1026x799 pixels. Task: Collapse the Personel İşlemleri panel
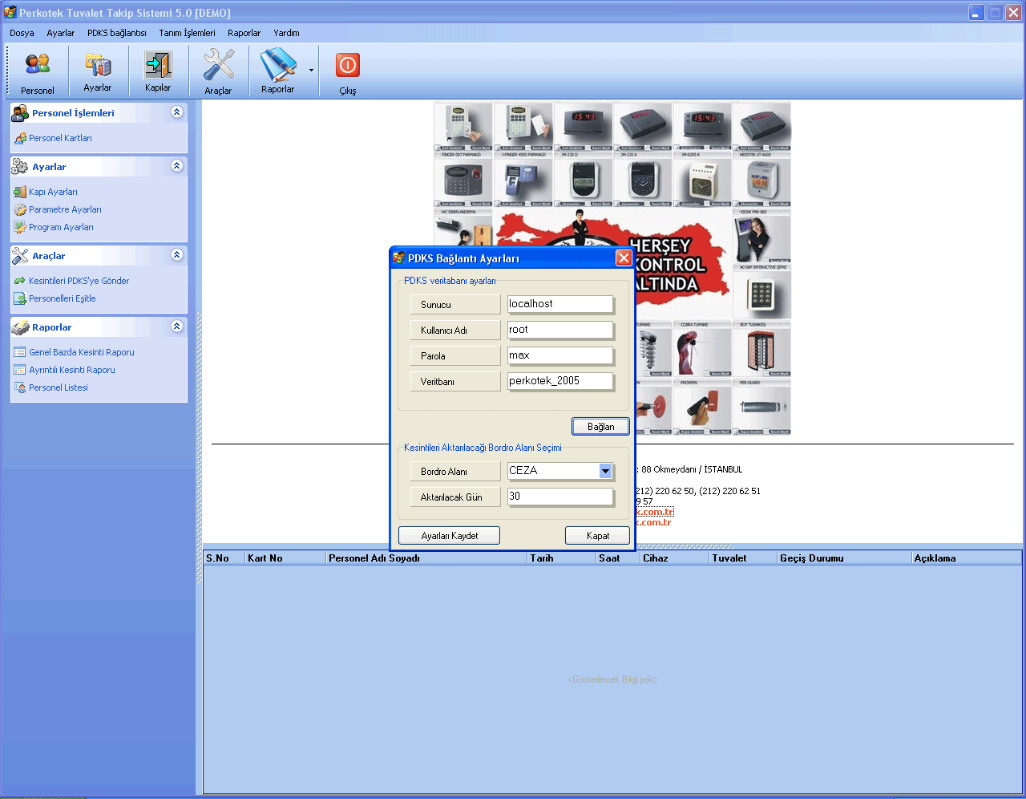tap(177, 113)
